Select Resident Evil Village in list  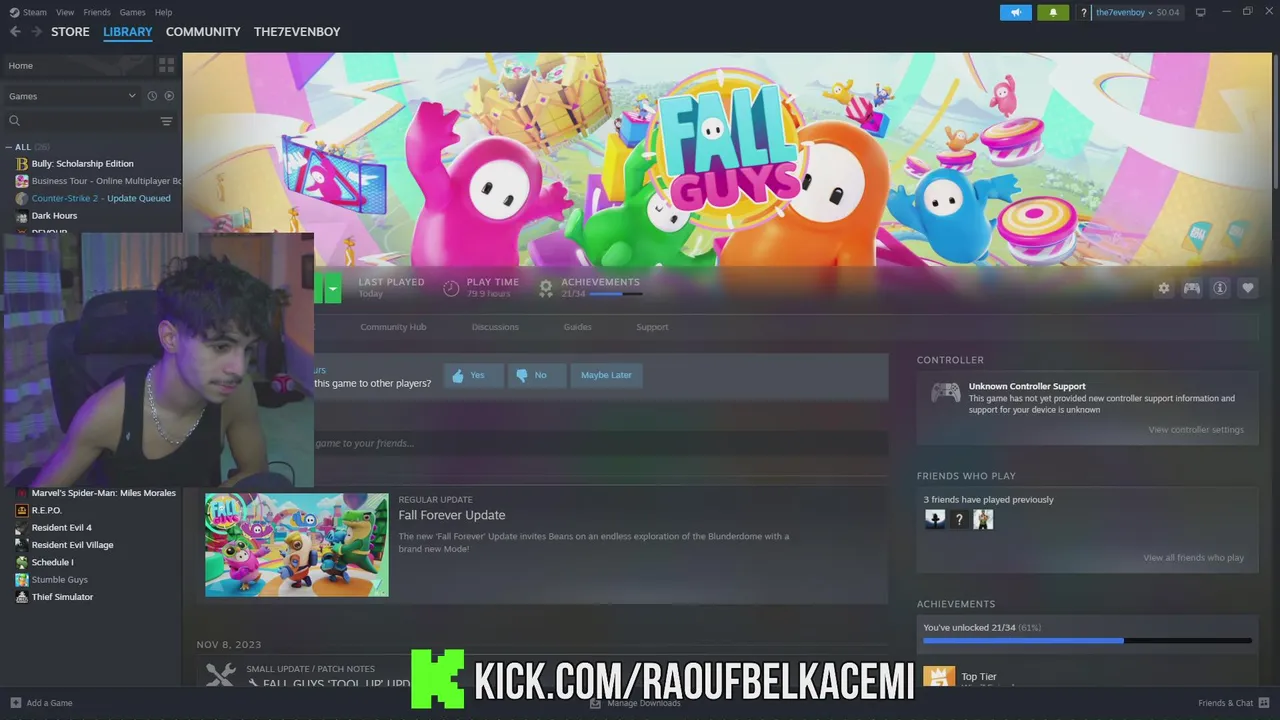(72, 545)
